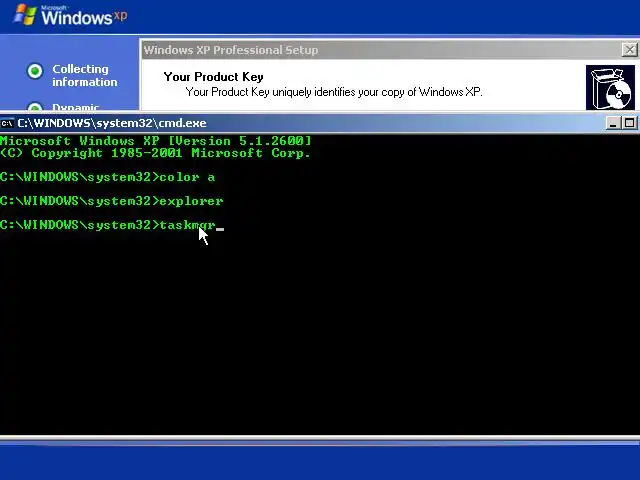Click the Copyright 1985-2001 Microsoft Corp. line

[x=155, y=153]
